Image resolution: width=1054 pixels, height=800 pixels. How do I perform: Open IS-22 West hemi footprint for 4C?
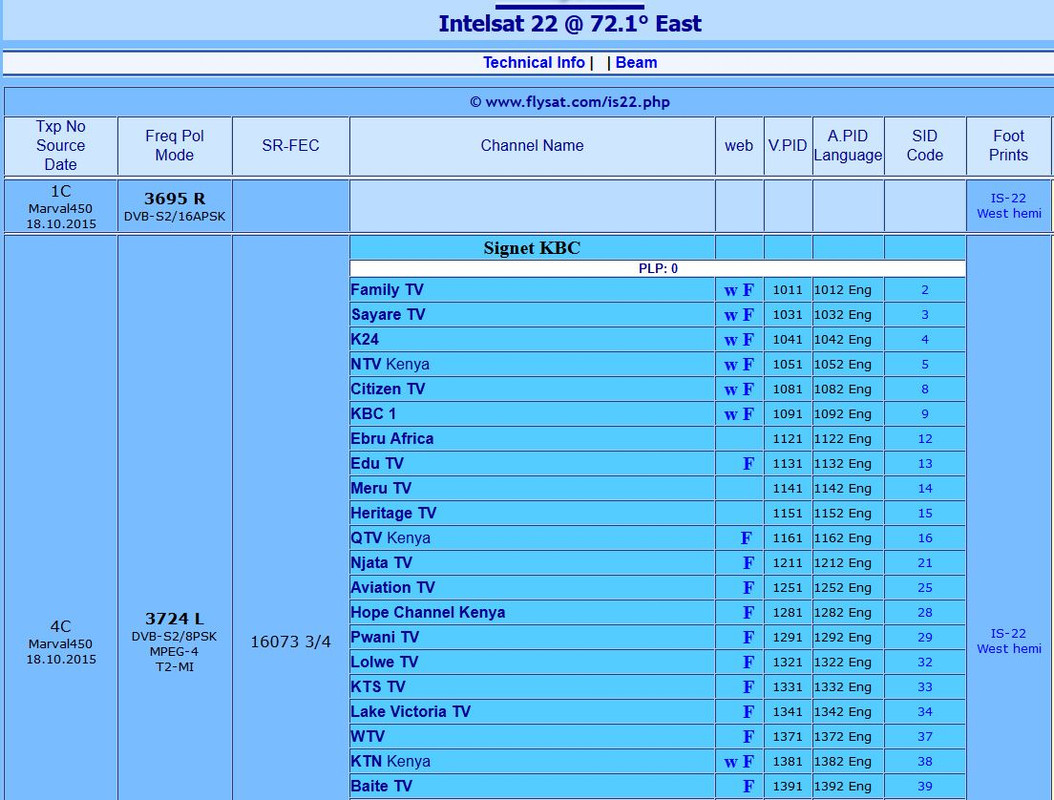tap(1008, 641)
